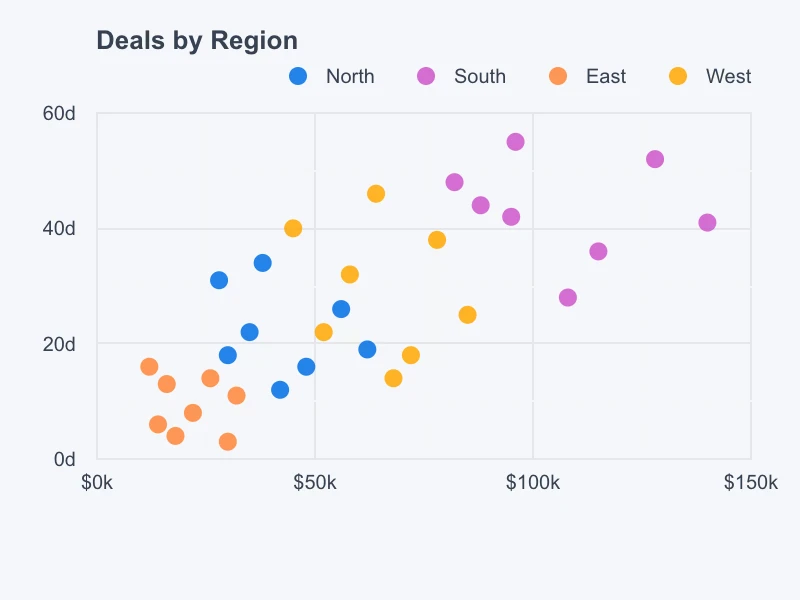This screenshot has height=600, width=800.
Task: Toggle the West series via its label
Action: point(728,76)
